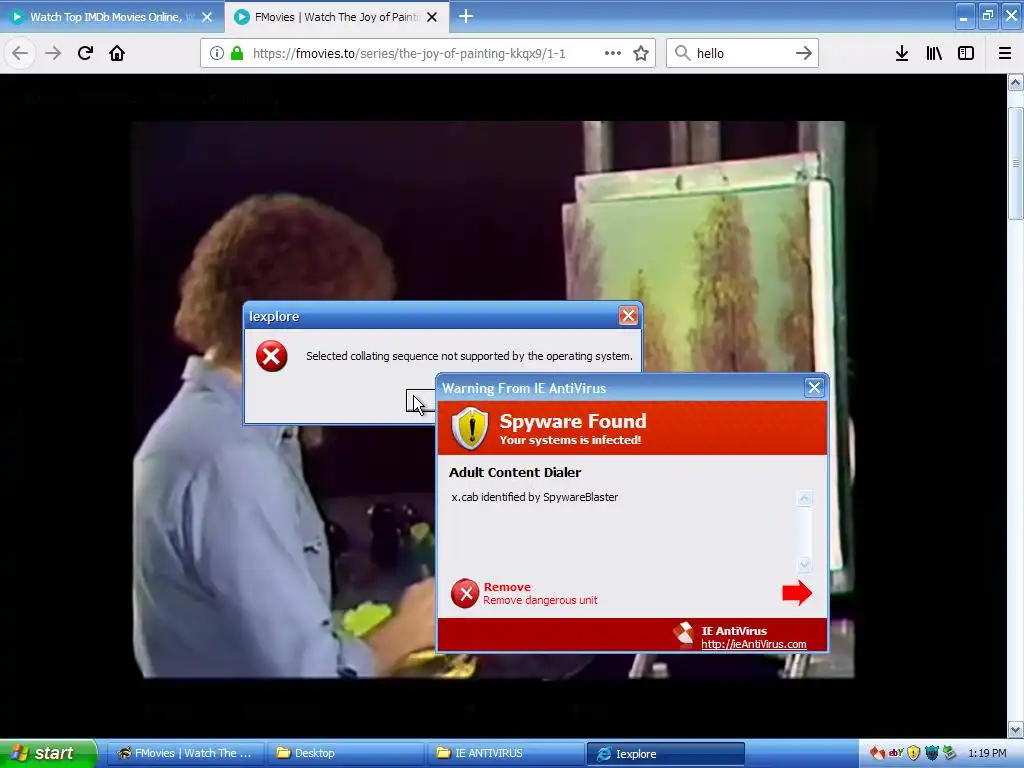Viewport: 1024px width, 768px height.
Task: Open the downloads panel
Action: (x=902, y=53)
